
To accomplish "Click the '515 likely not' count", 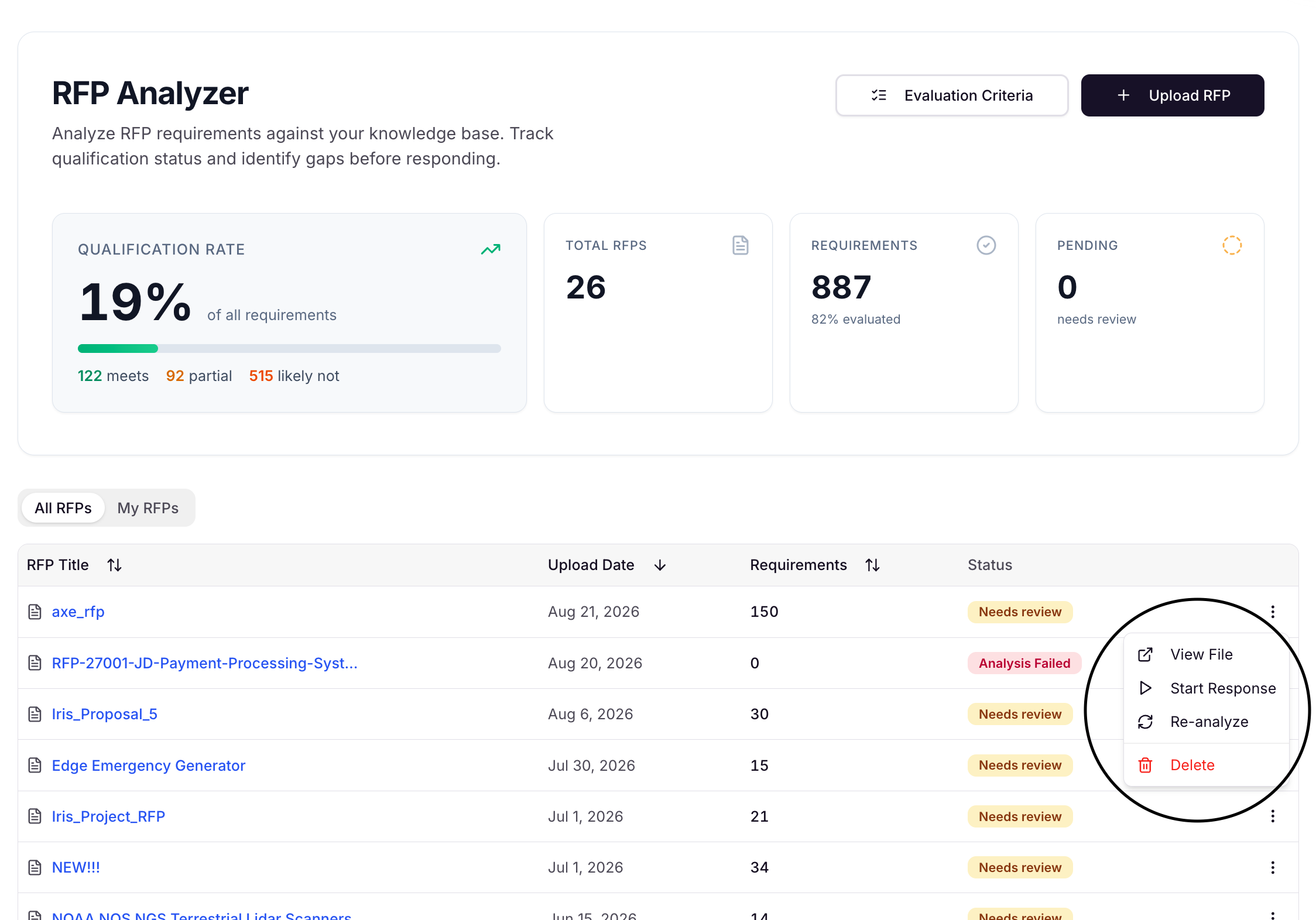I will coord(294,376).
